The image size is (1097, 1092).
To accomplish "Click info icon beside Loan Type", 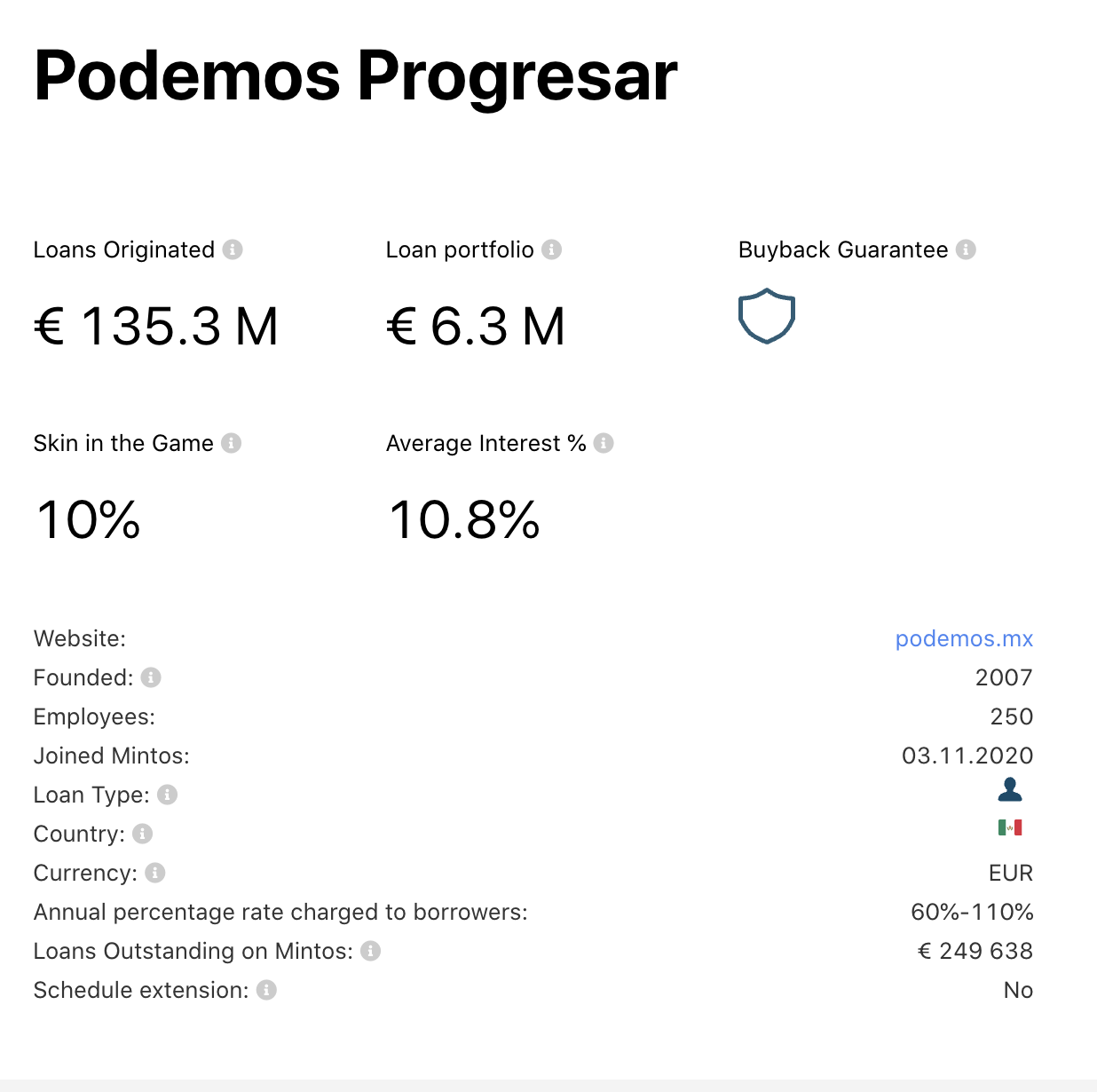I will pyautogui.click(x=167, y=795).
